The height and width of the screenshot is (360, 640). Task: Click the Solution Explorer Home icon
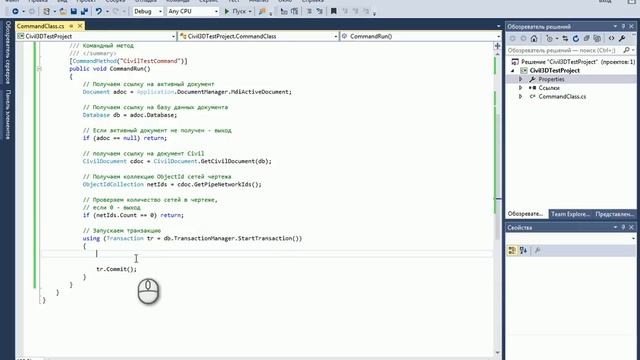coord(534,39)
